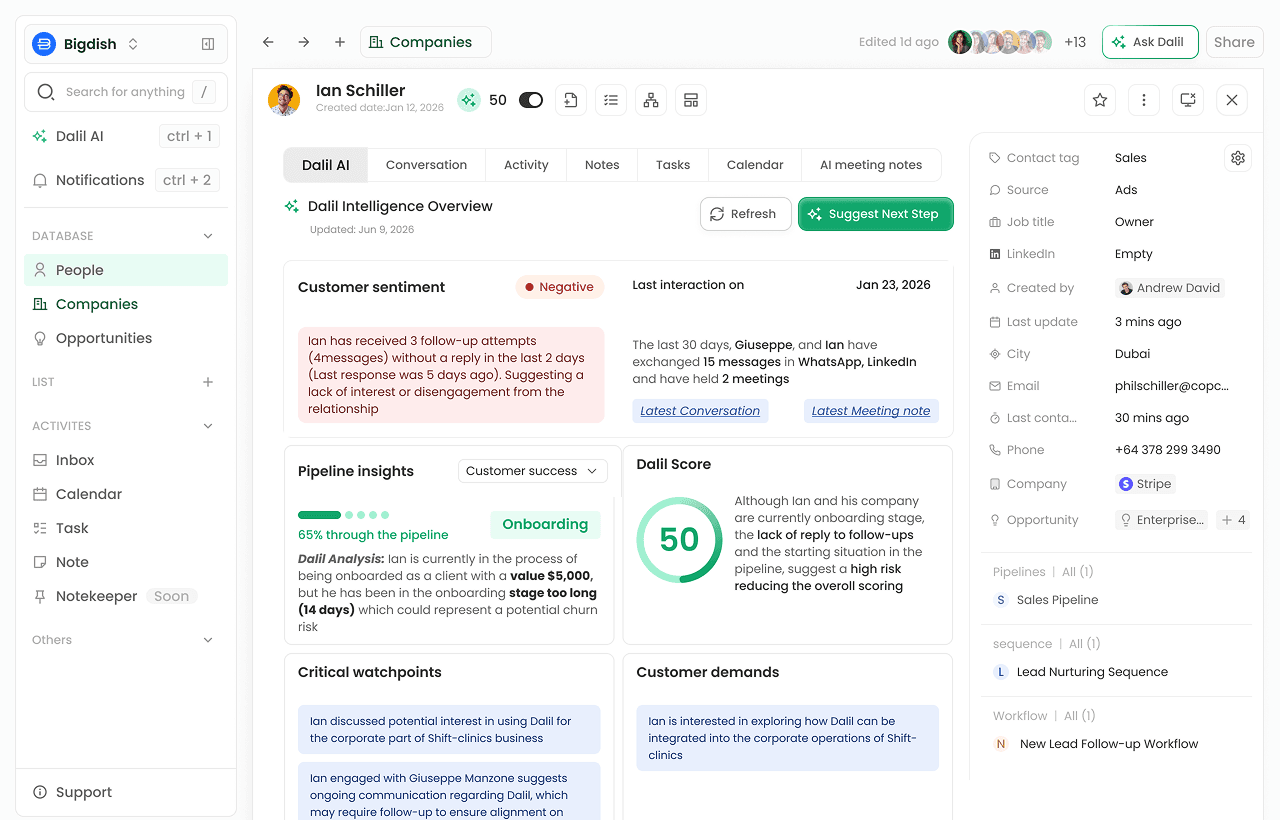The height and width of the screenshot is (820, 1280).
Task: Open the Customer success pipeline dropdown
Action: [533, 471]
